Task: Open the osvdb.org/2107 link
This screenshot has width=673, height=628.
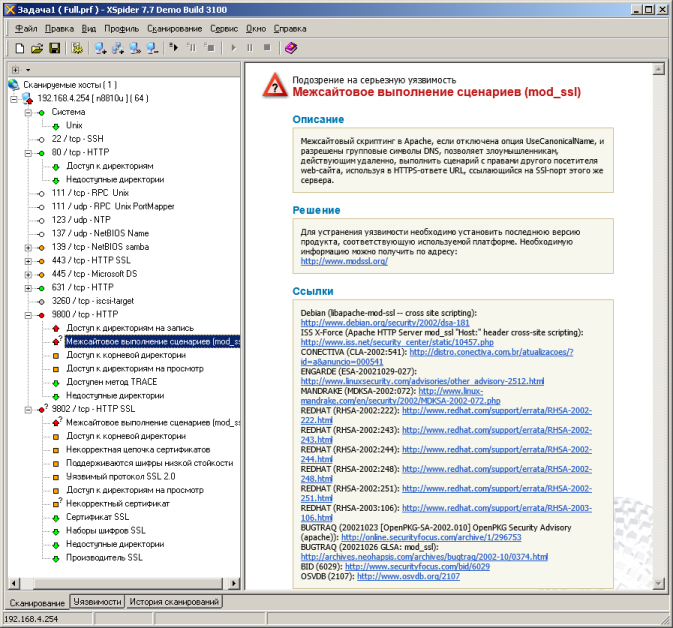Action: [408, 576]
